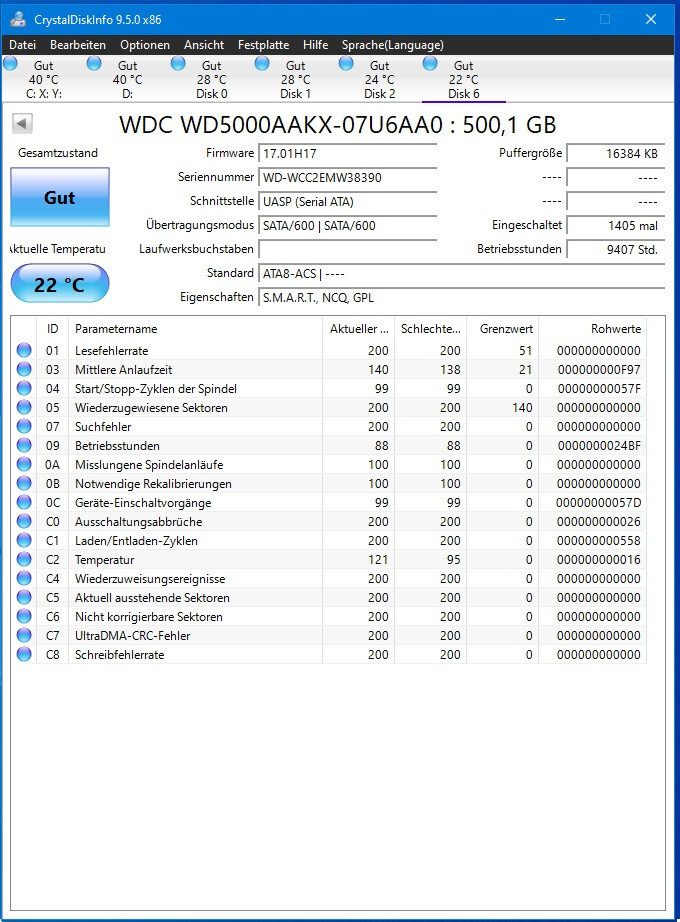
Task: Click the Grenzwert column header
Action: click(x=502, y=329)
